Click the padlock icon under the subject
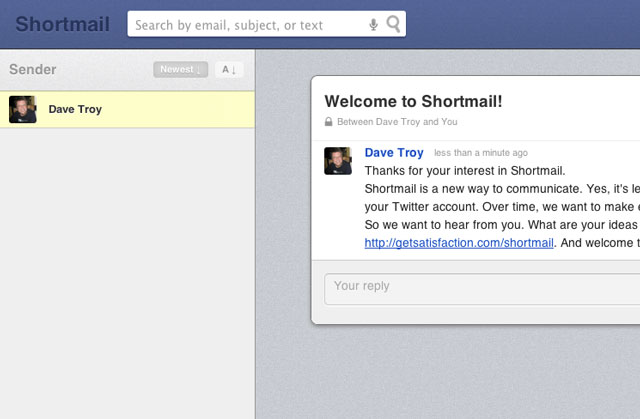The width and height of the screenshot is (640, 419). [328, 122]
